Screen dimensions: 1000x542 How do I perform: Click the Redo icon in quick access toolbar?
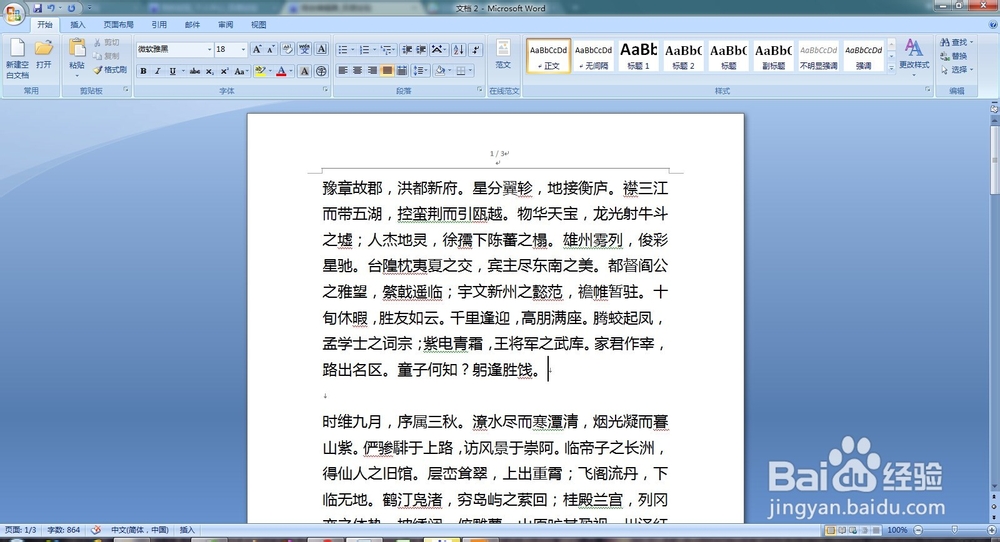coord(71,8)
